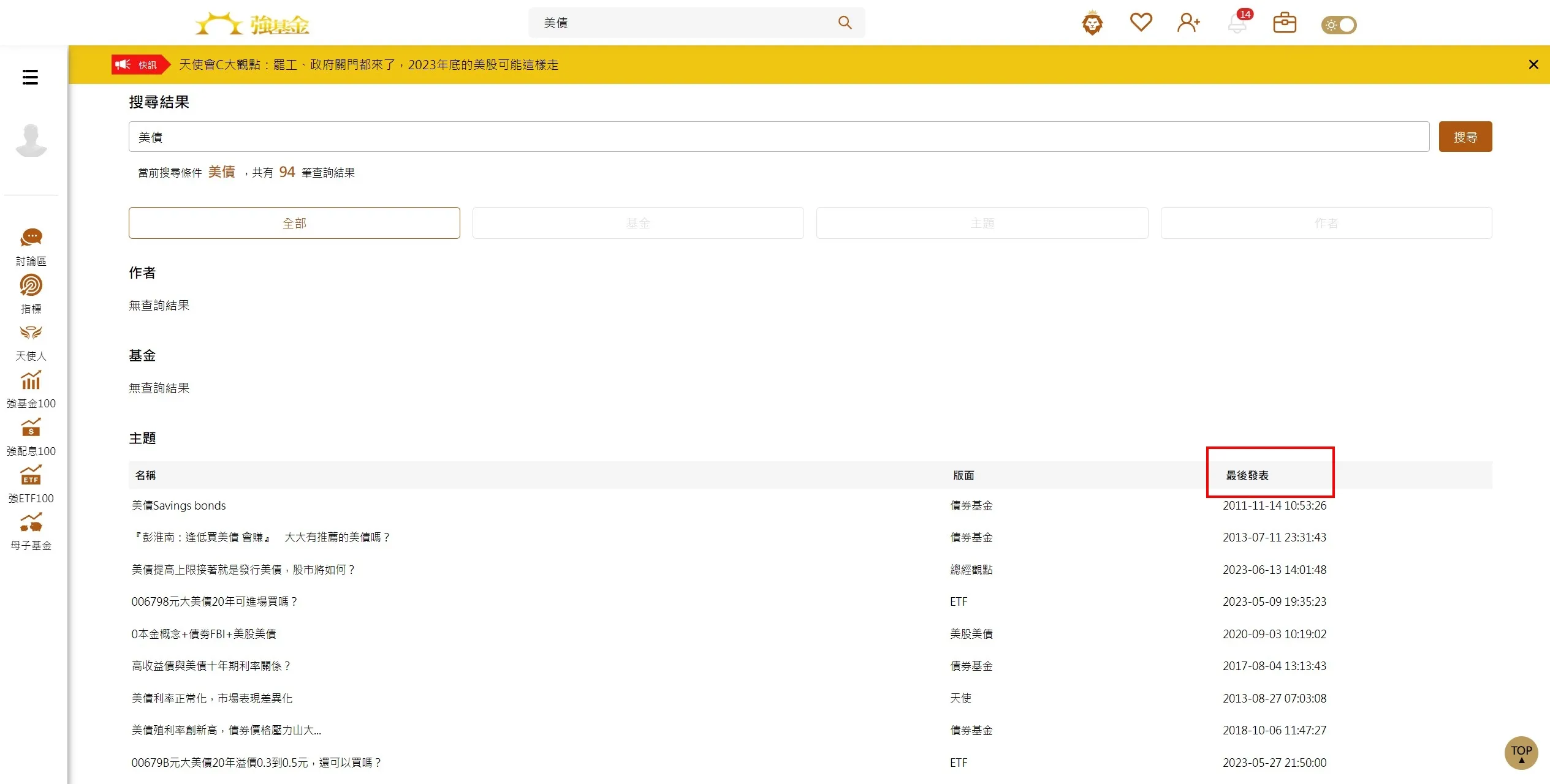Open topic 美債Savings bonds
The width and height of the screenshot is (1550, 784).
pyautogui.click(x=178, y=505)
